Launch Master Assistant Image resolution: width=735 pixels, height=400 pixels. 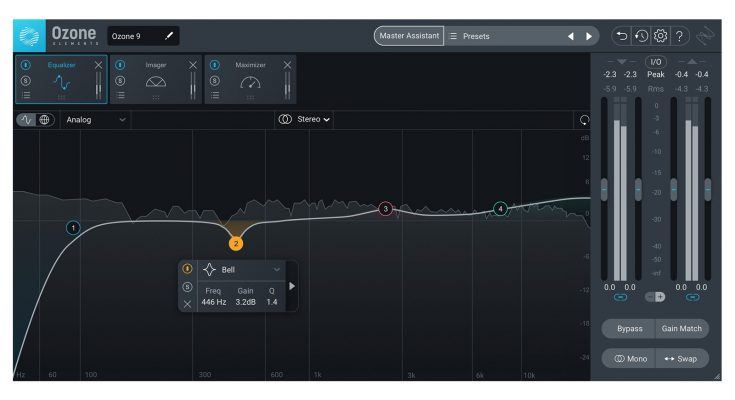coord(407,36)
